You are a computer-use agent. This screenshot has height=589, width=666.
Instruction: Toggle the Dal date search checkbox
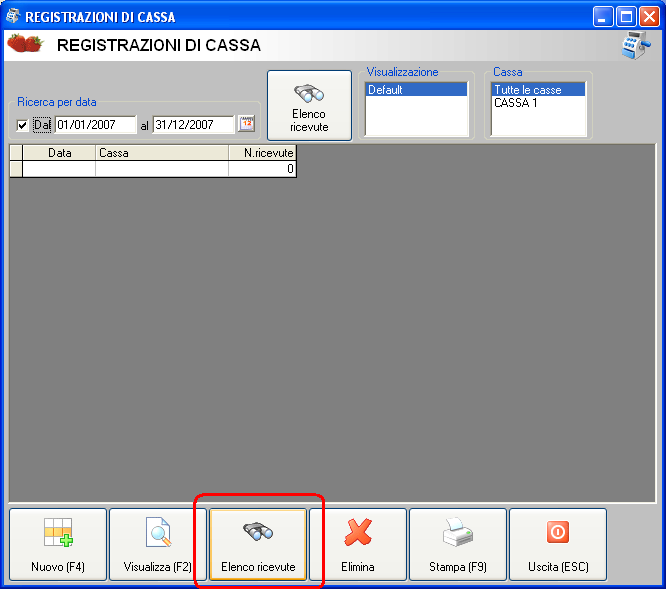pyautogui.click(x=22, y=125)
